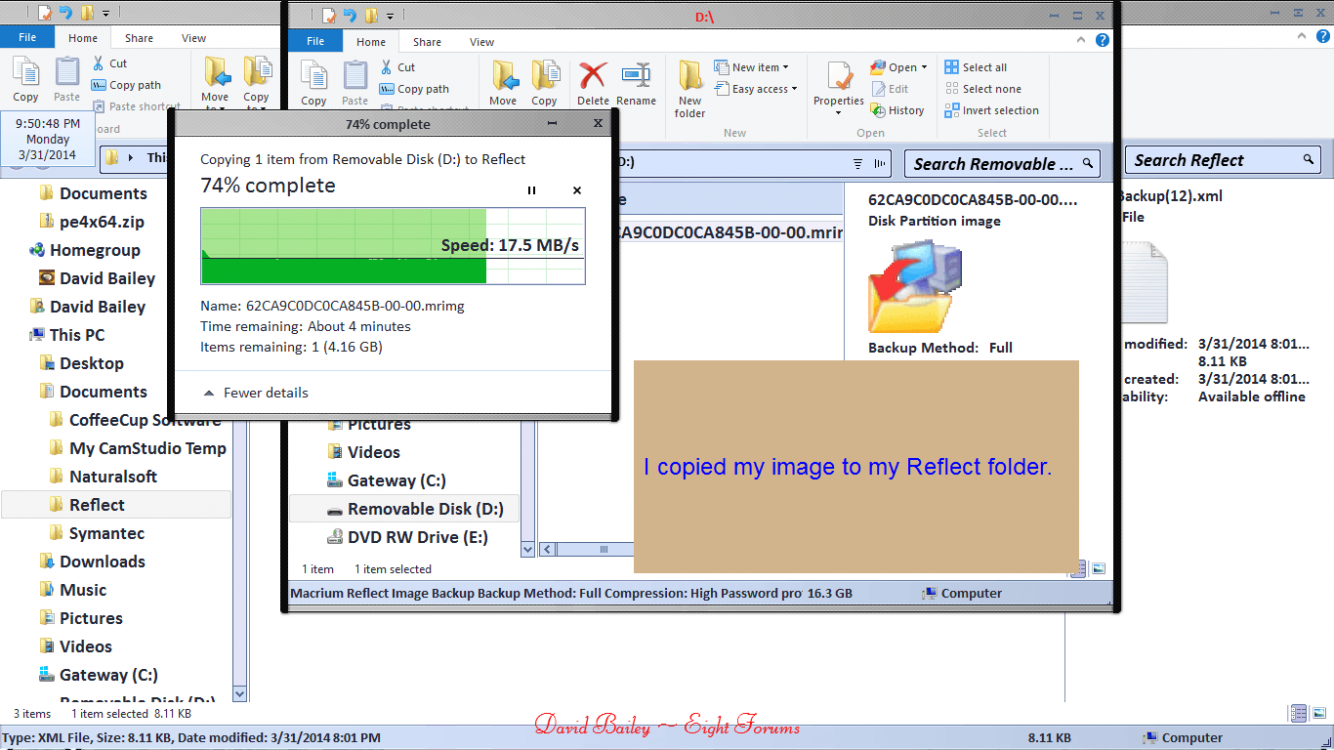
Task: Click the Search Reflect field
Action: 1223,160
